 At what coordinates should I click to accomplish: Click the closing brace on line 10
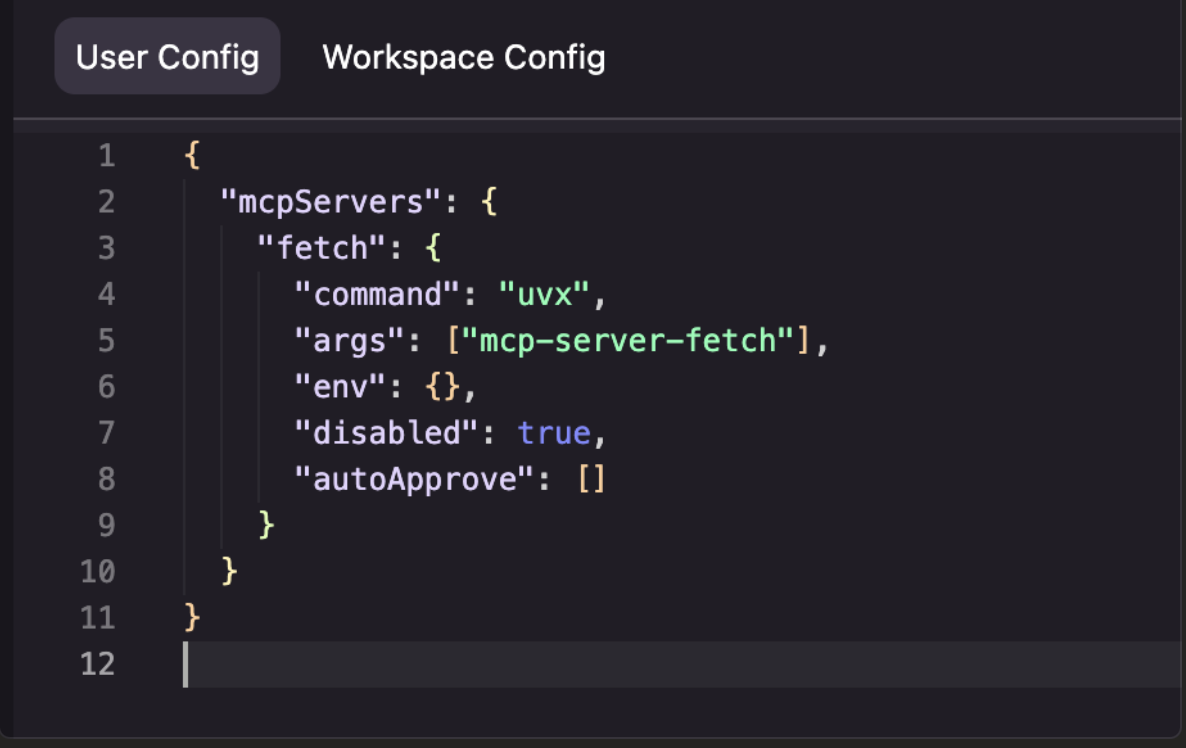229,570
